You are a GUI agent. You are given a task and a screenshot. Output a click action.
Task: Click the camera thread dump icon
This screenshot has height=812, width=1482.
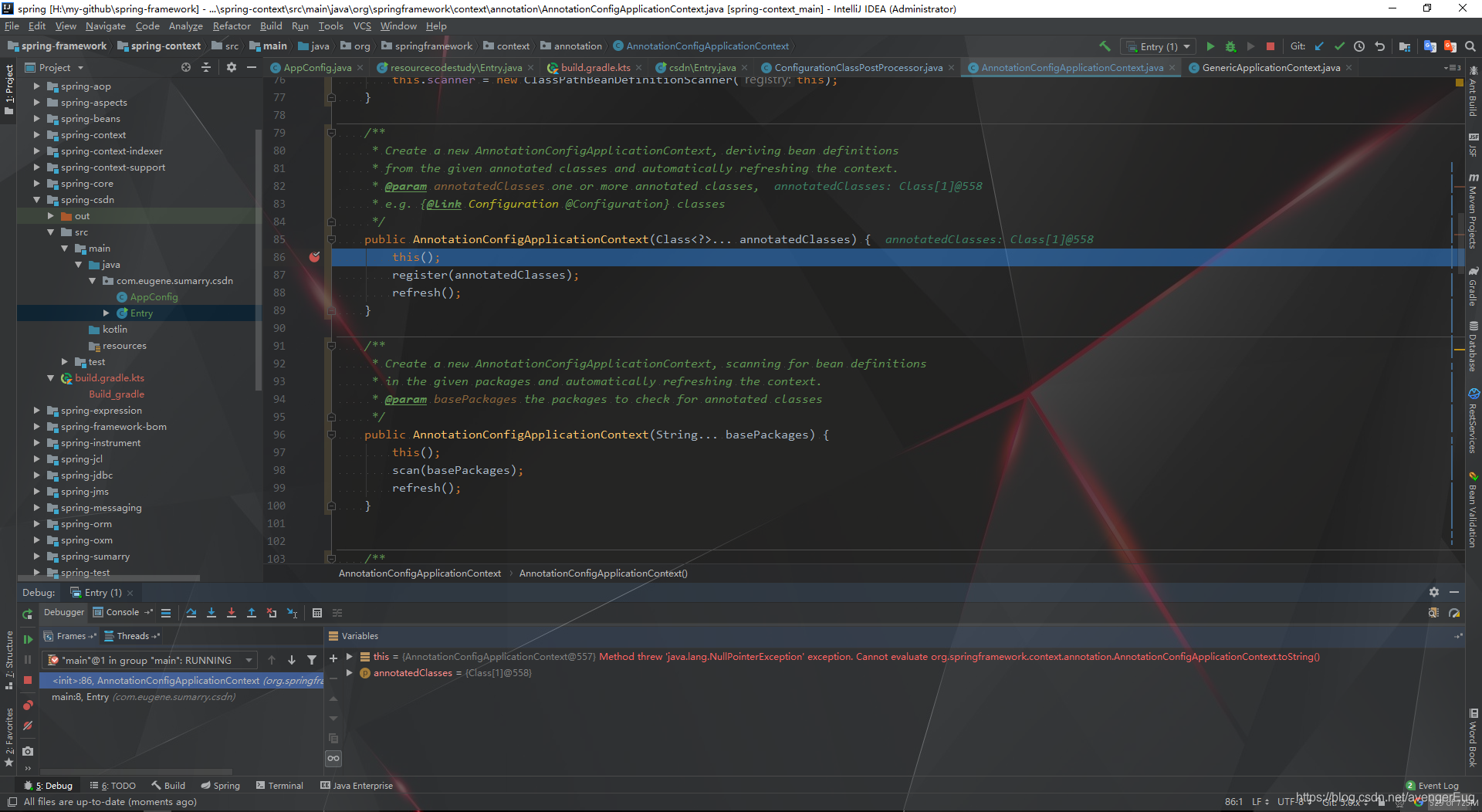28,751
